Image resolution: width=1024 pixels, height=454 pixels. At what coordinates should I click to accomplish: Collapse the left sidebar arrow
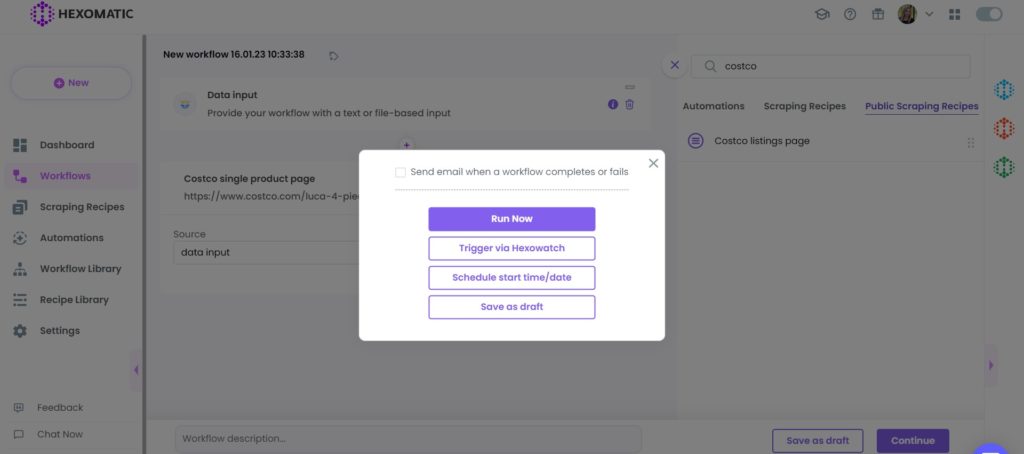tap(136, 370)
